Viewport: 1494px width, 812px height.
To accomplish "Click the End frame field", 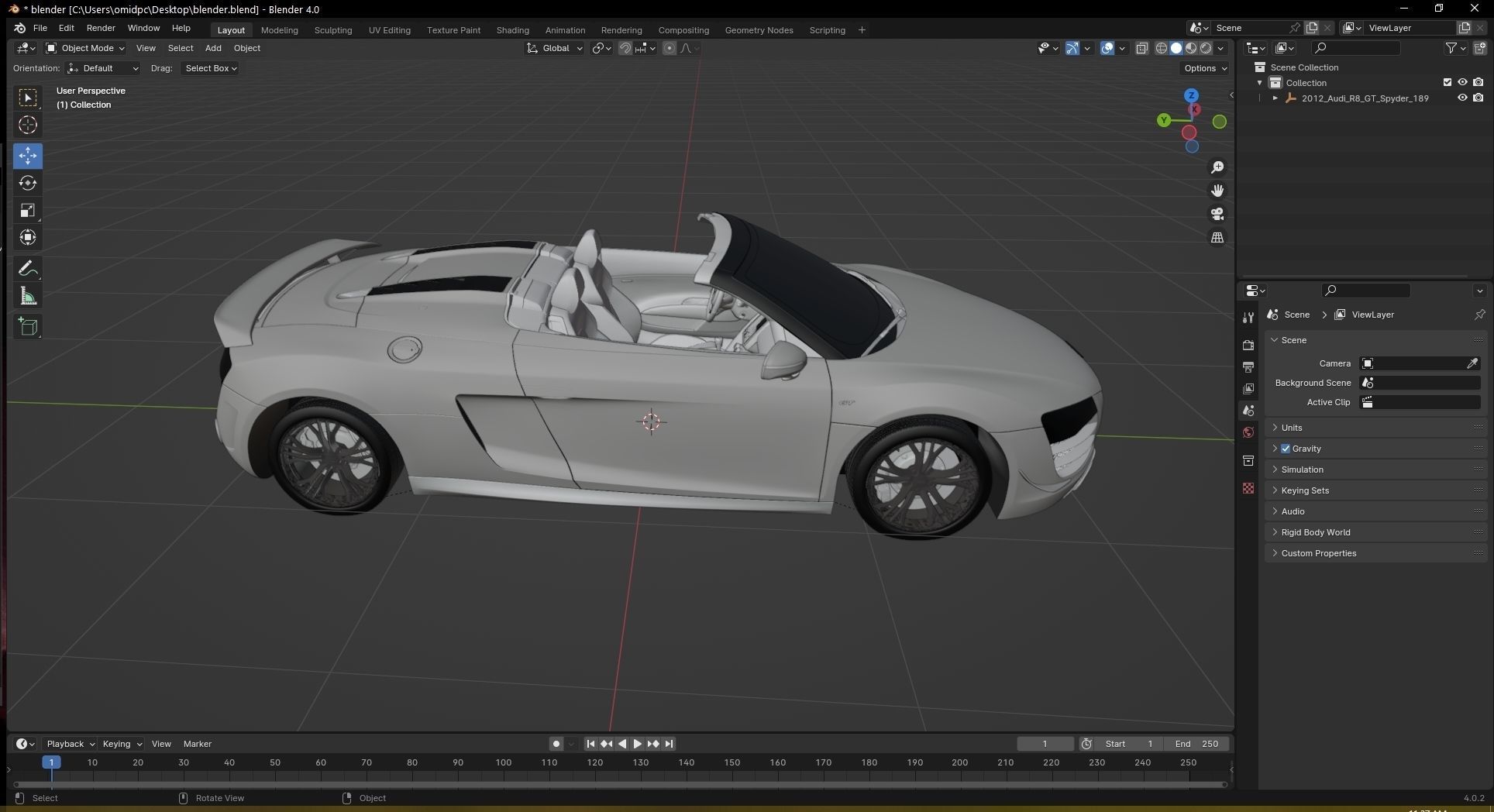I will [1196, 744].
